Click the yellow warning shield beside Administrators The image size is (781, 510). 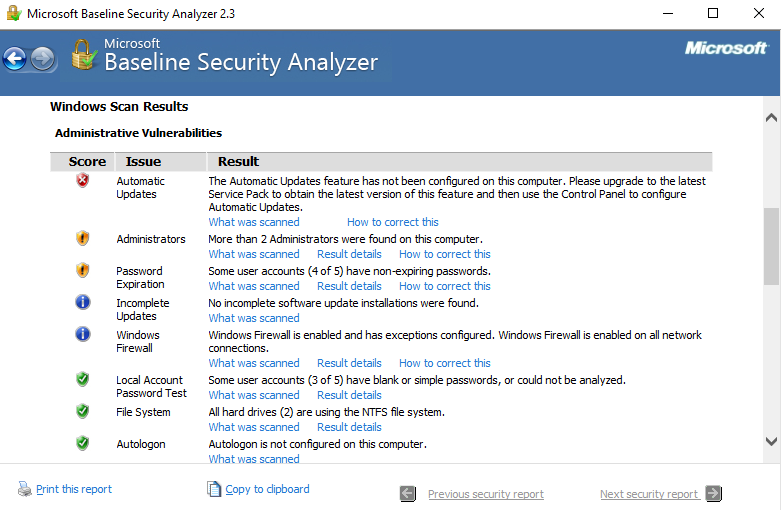83,239
